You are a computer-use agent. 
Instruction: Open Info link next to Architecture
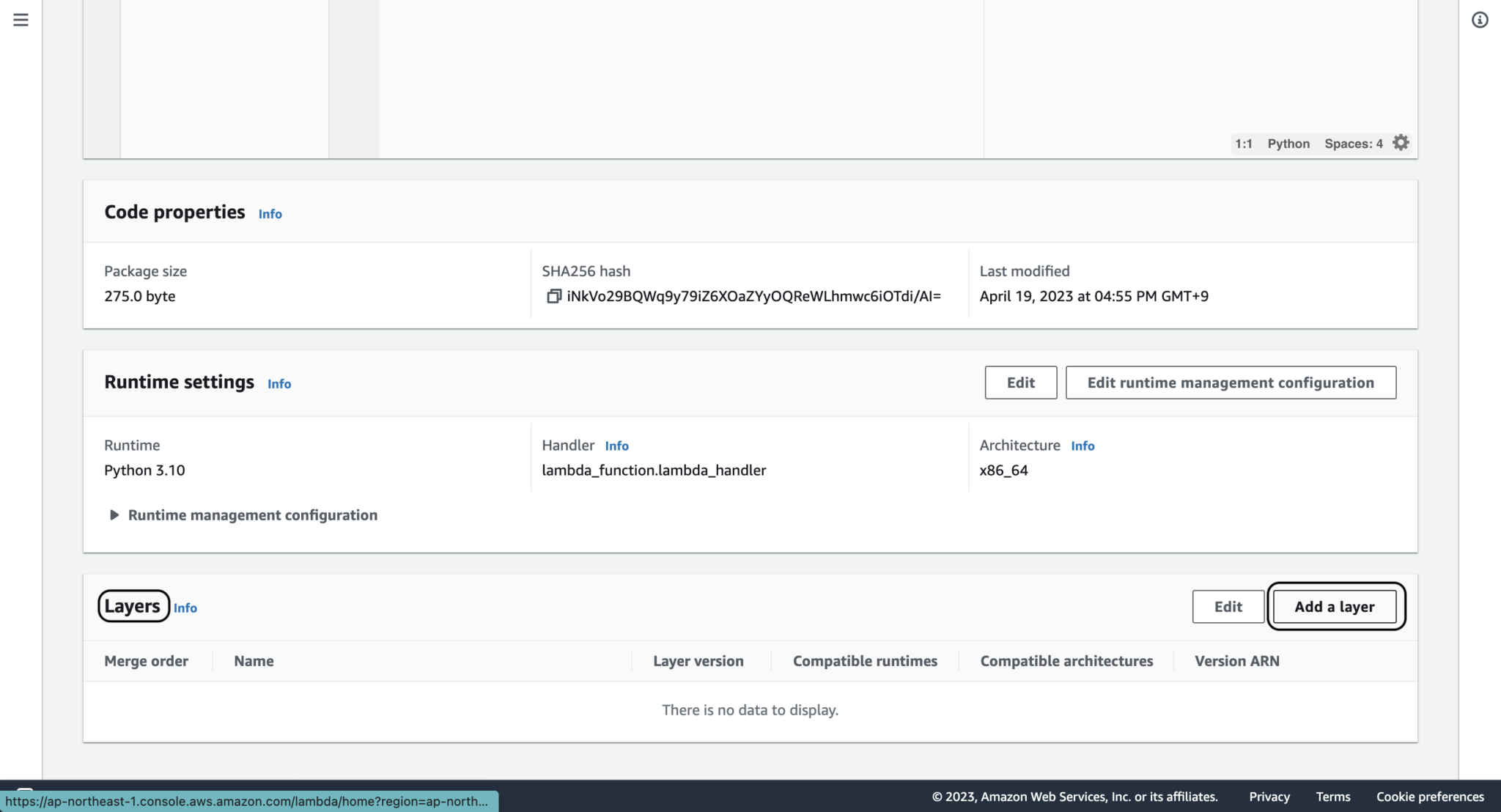point(1083,446)
